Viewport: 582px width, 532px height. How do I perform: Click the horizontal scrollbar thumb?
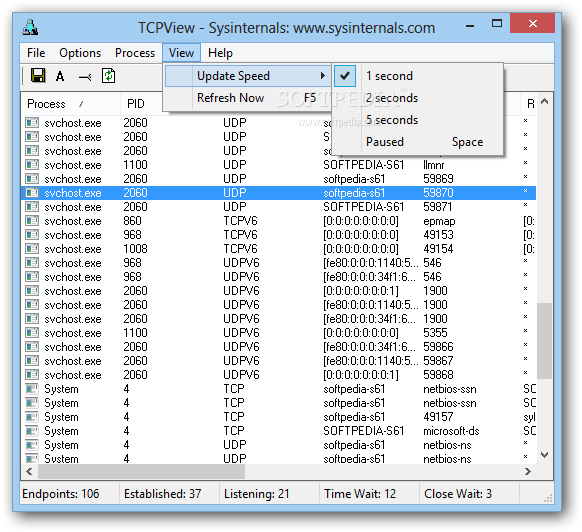point(141,471)
